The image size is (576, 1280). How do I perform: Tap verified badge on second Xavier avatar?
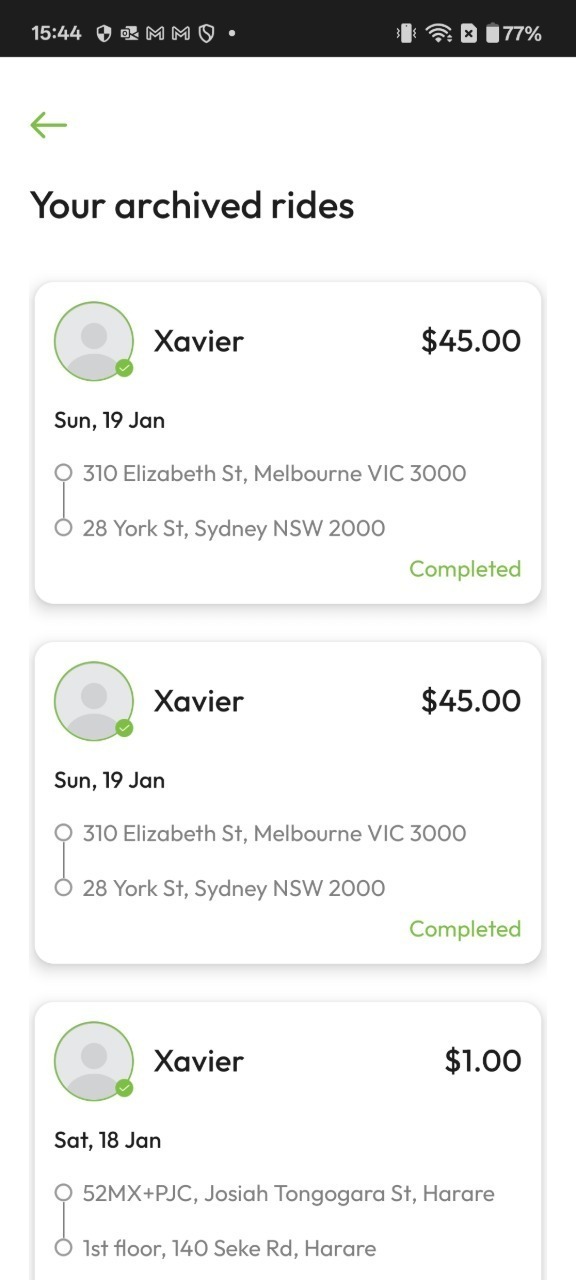(x=124, y=728)
